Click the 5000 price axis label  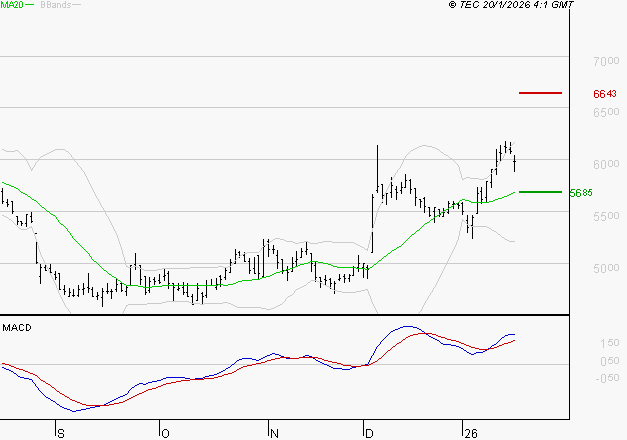606,268
